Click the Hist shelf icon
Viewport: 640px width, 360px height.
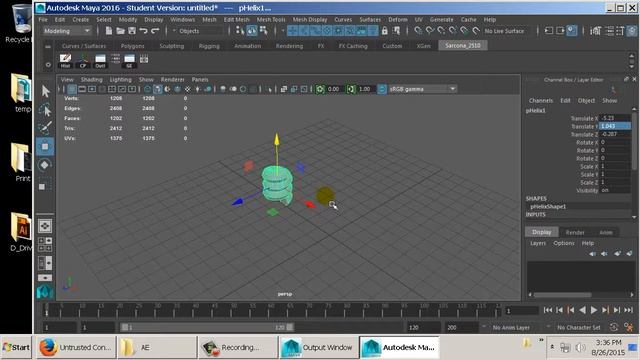65,60
